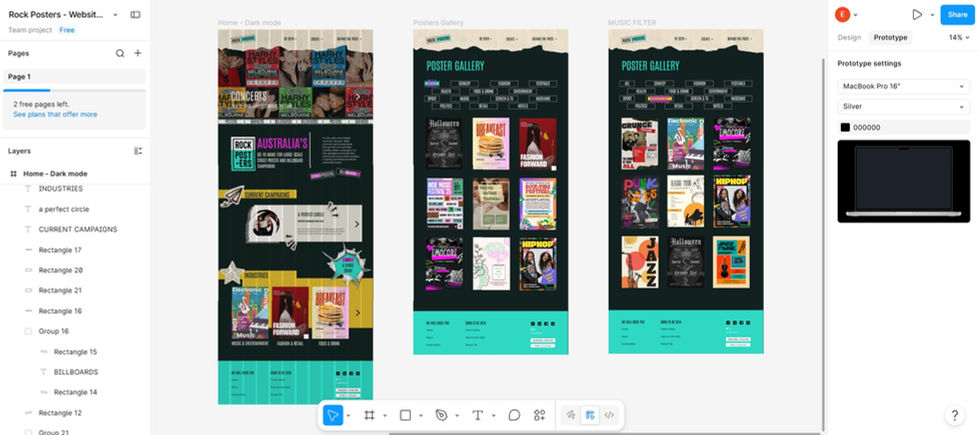Click the blue Share button
The image size is (979, 435).
957,14
